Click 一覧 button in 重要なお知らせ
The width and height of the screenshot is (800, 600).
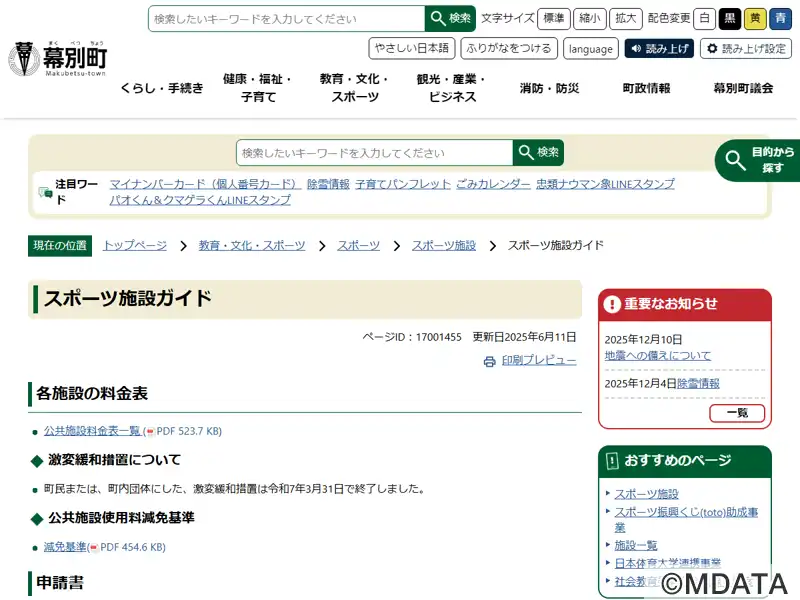737,413
